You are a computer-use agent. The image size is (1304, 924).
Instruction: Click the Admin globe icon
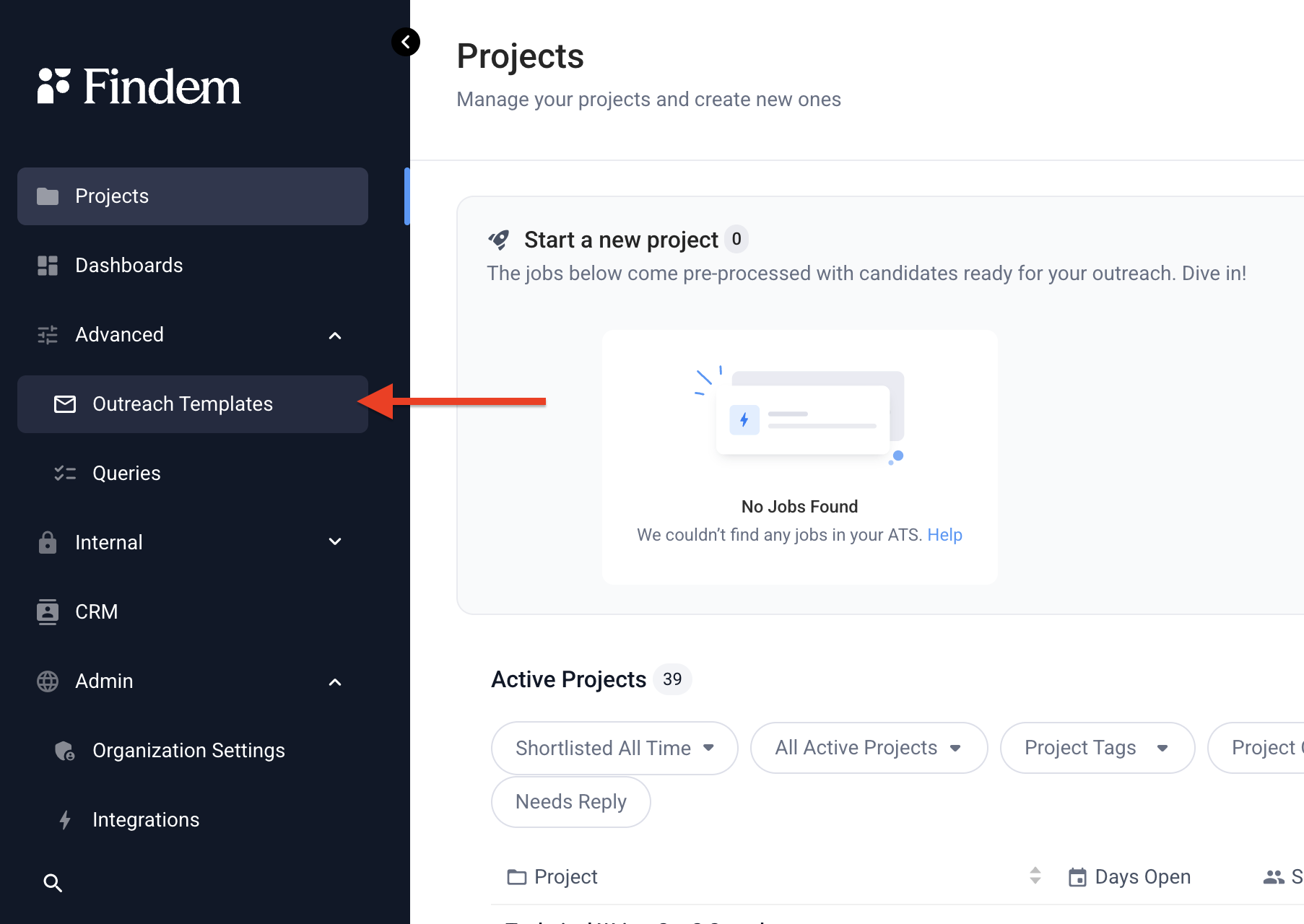48,681
